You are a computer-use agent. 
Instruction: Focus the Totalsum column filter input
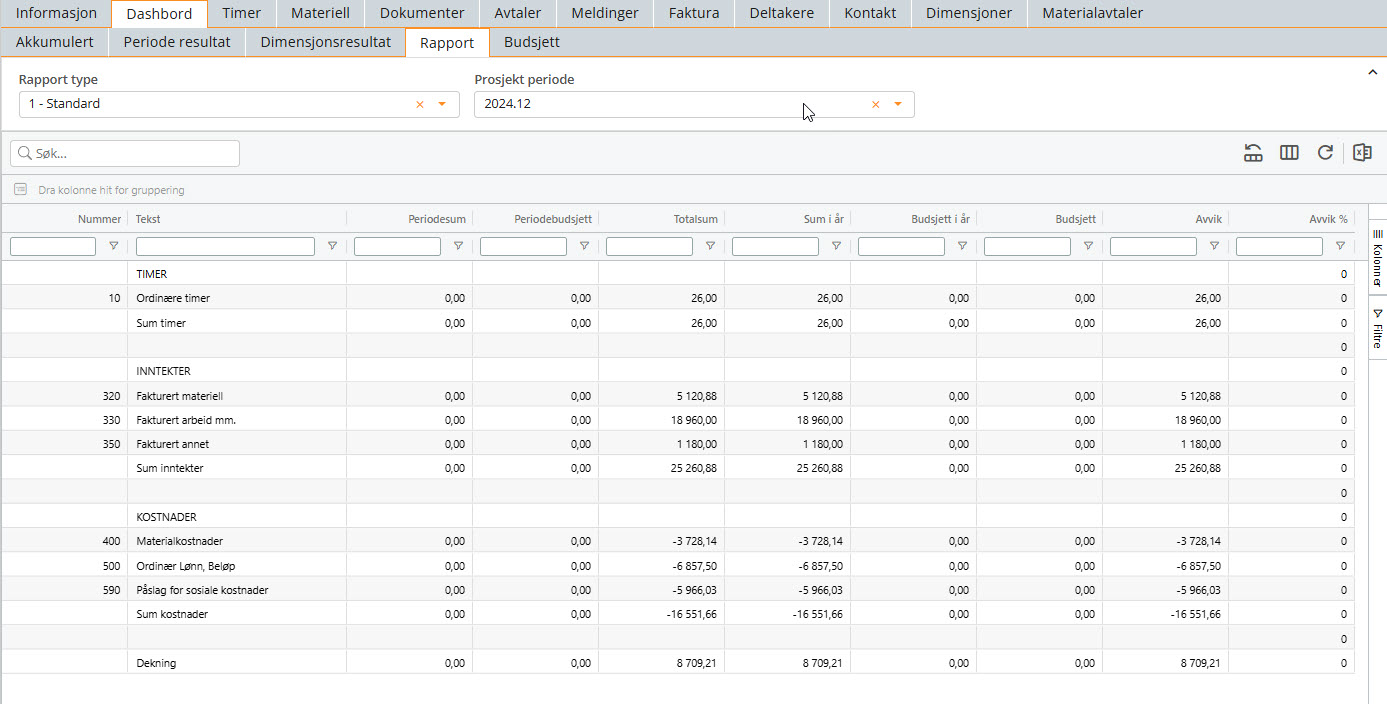click(649, 246)
